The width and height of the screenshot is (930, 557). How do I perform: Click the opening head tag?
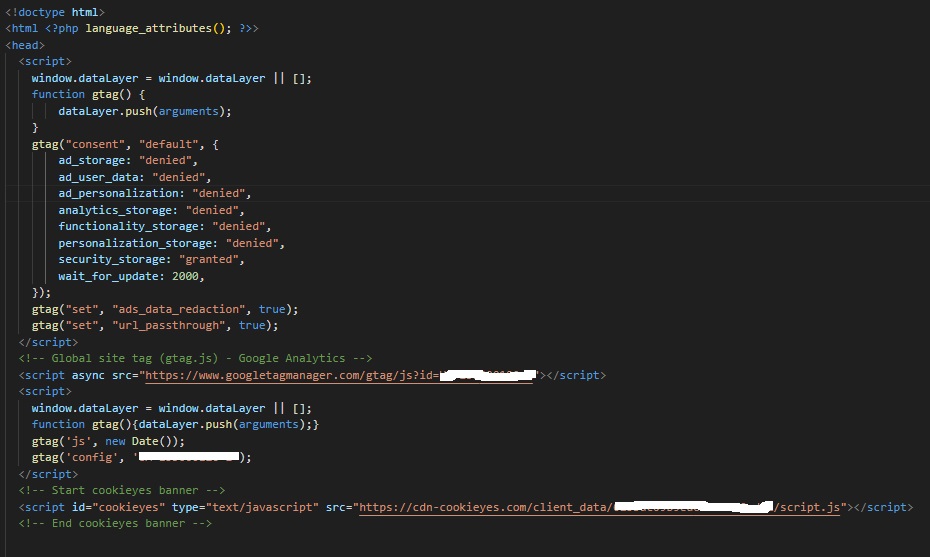point(25,45)
